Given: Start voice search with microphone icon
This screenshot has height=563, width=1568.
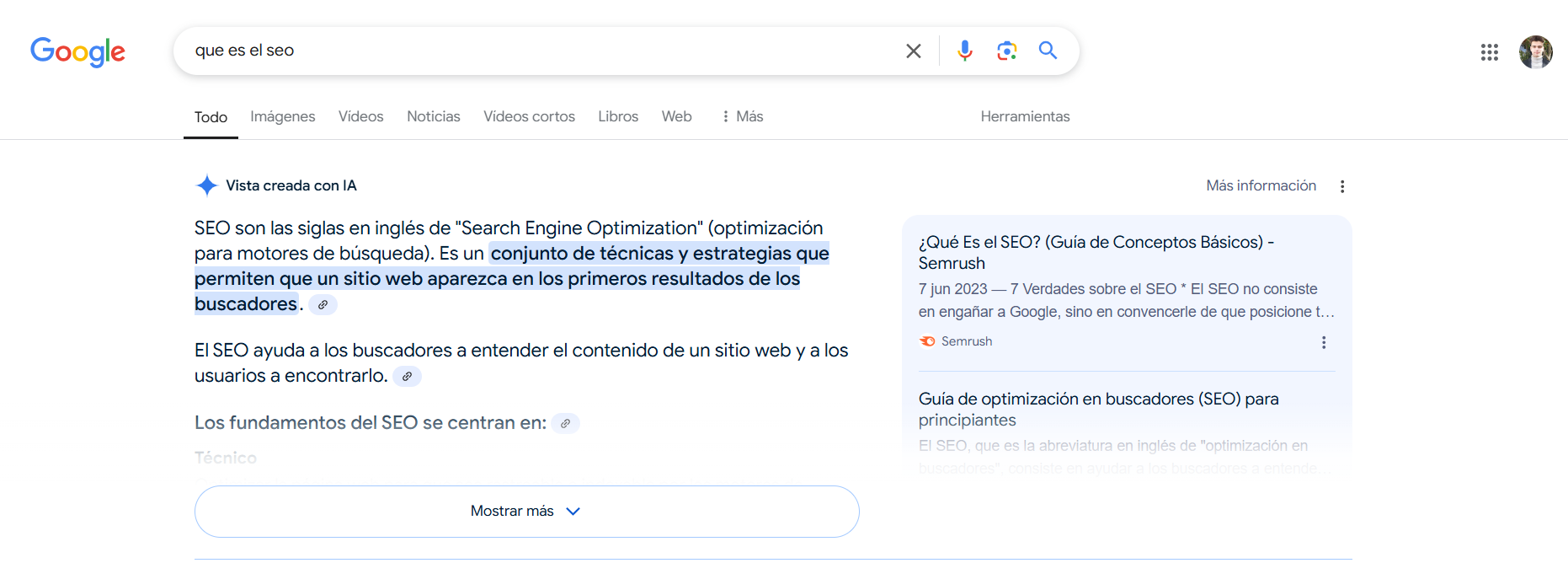Looking at the screenshot, I should pyautogui.click(x=965, y=51).
